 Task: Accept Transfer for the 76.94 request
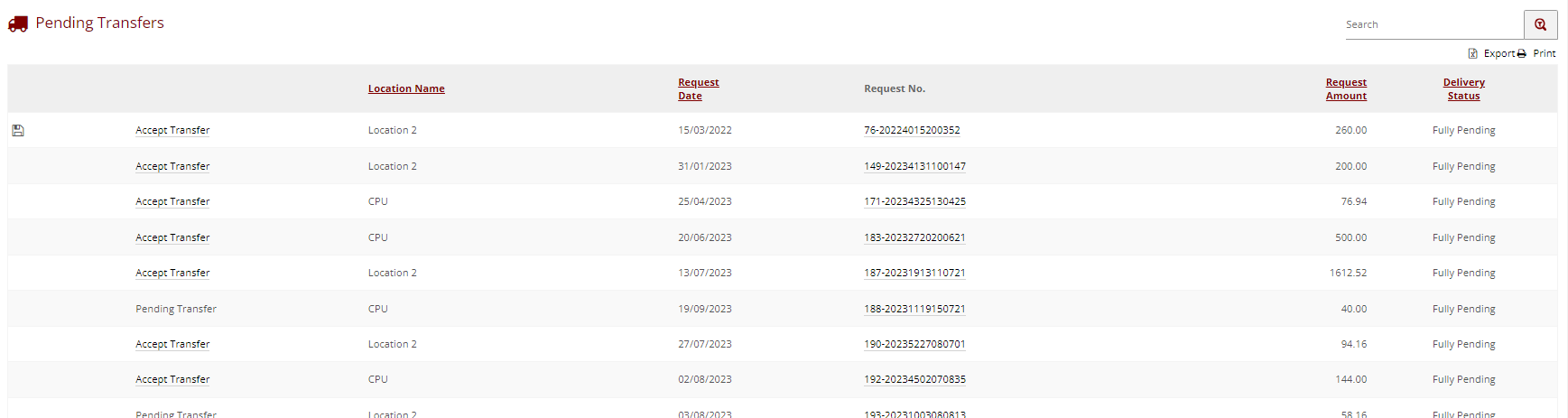(172, 201)
